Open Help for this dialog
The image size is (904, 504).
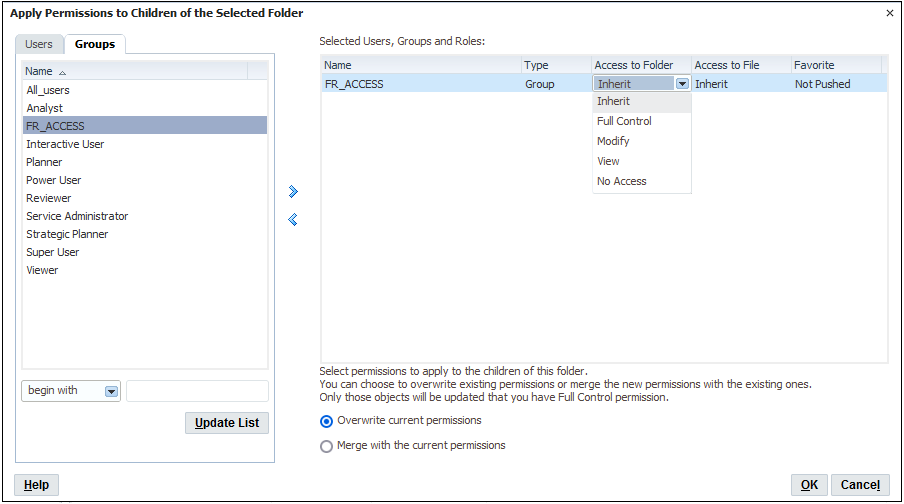coord(36,485)
